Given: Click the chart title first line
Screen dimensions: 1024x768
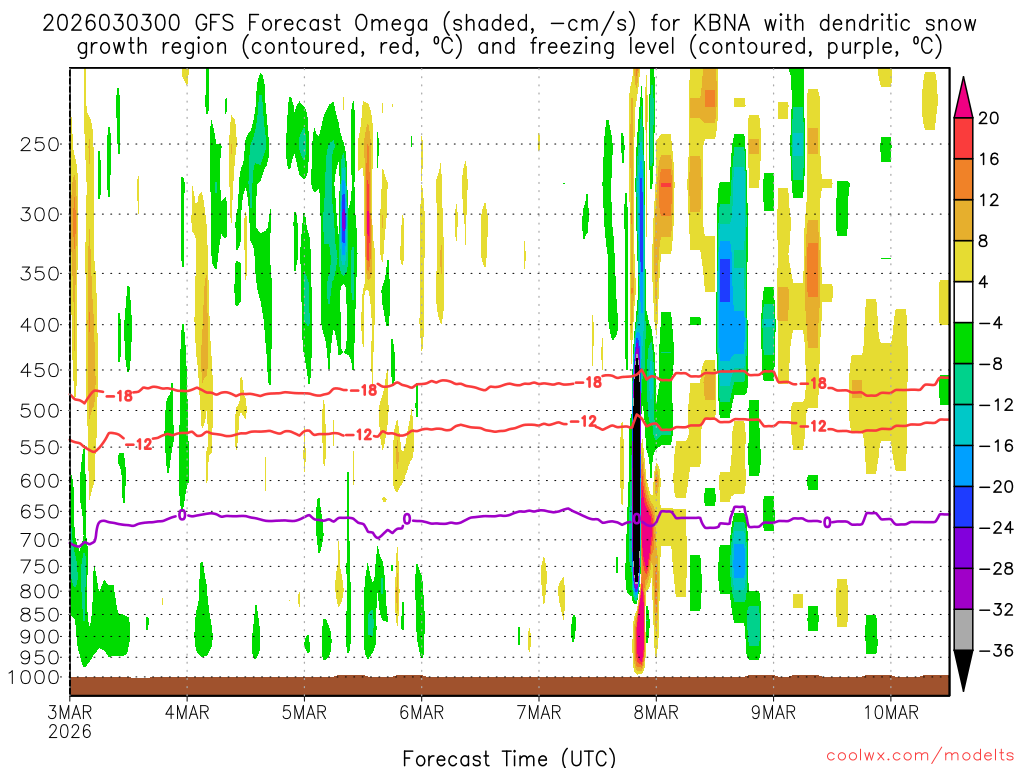Looking at the screenshot, I should click(509, 24).
